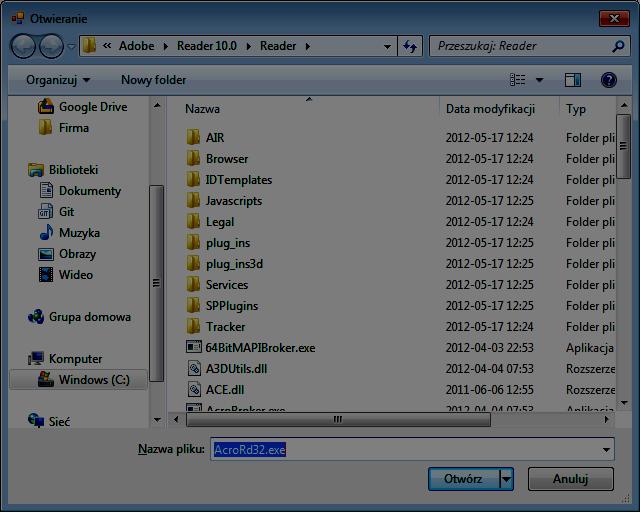Select the 64BitMAPIBroker.exe file icon
Viewport: 640px width, 512px height.
(194, 347)
